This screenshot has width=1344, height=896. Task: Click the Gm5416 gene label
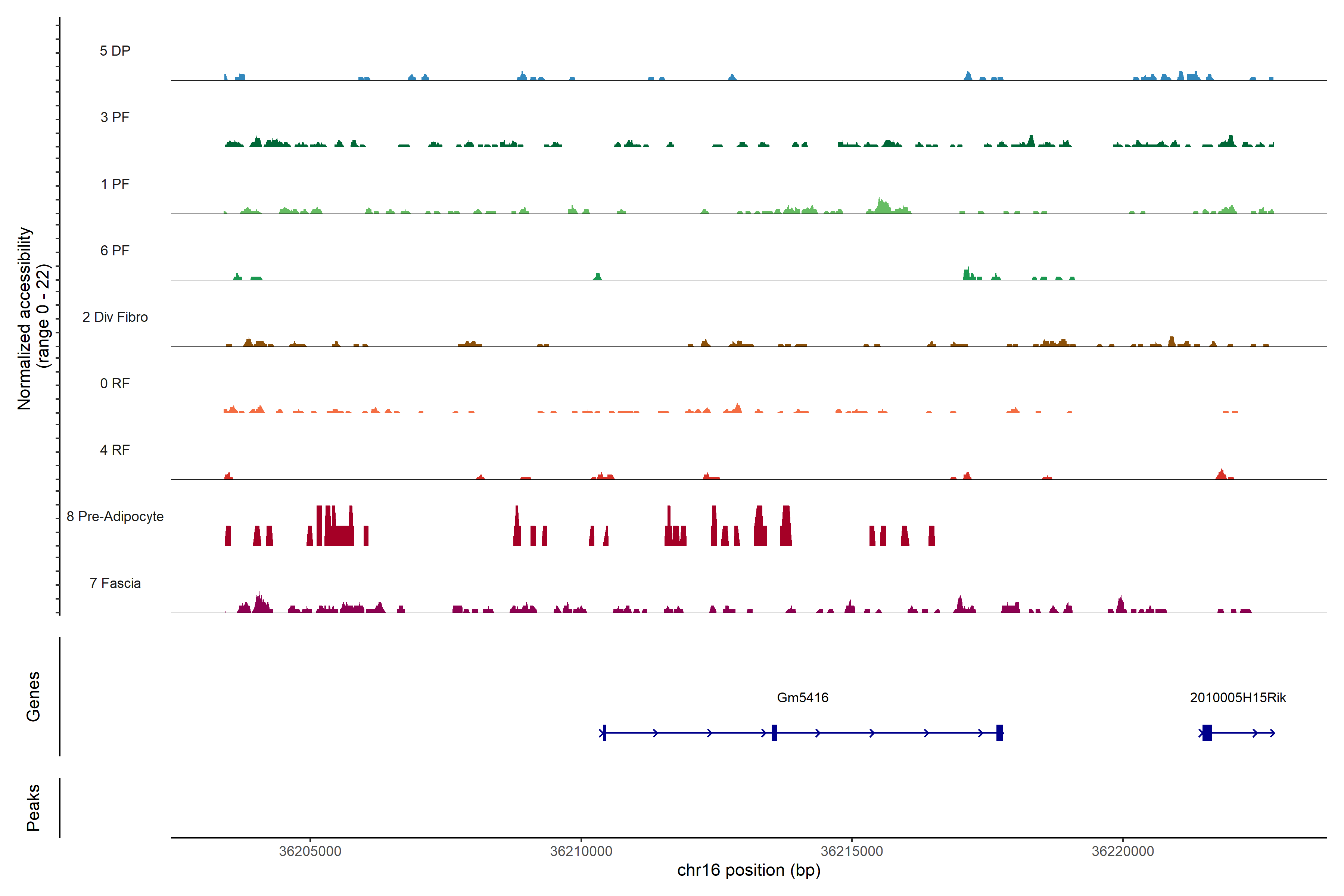coord(802,697)
